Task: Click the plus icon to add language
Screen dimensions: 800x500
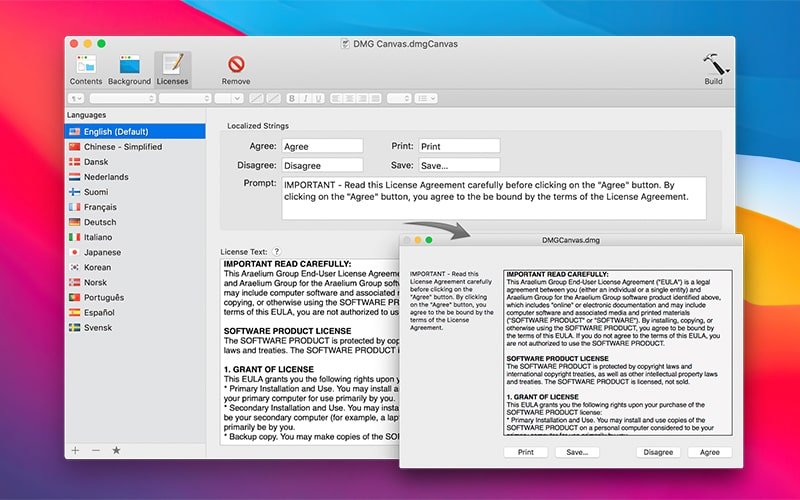Action: click(x=75, y=450)
